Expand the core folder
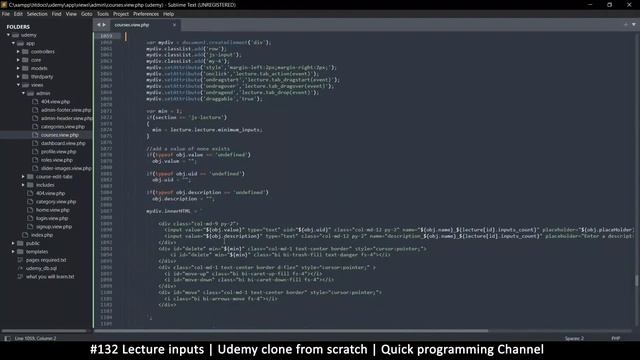The height and width of the screenshot is (360, 640). click(x=18, y=60)
